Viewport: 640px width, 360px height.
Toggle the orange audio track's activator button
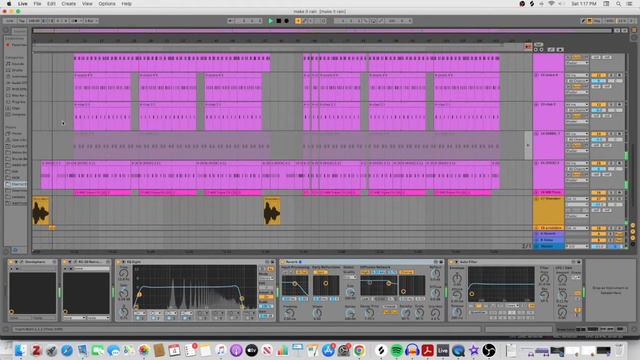click(598, 199)
